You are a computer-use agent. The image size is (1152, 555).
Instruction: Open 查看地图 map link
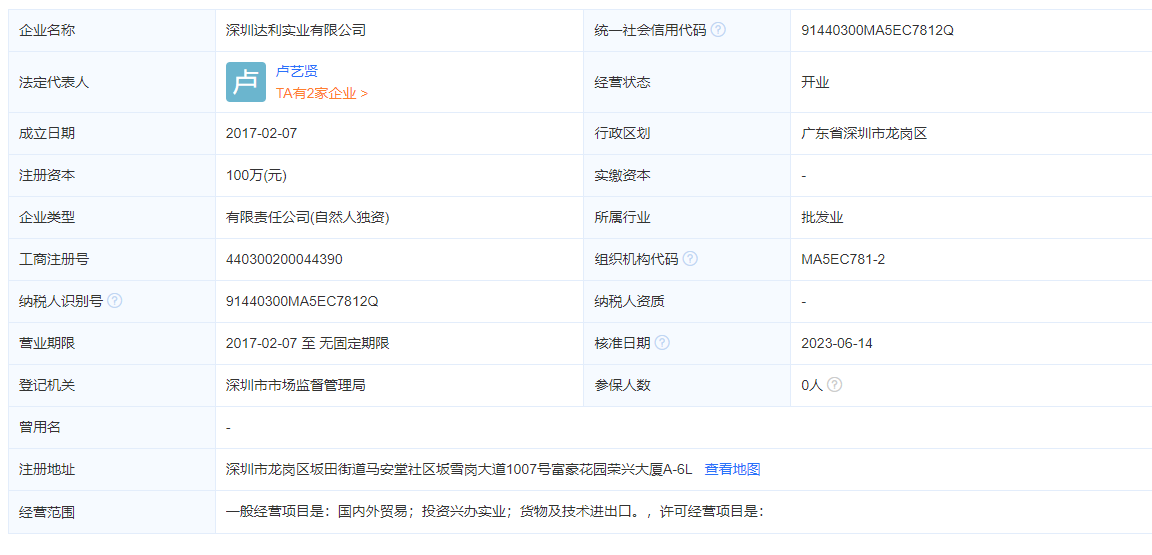tap(732, 469)
